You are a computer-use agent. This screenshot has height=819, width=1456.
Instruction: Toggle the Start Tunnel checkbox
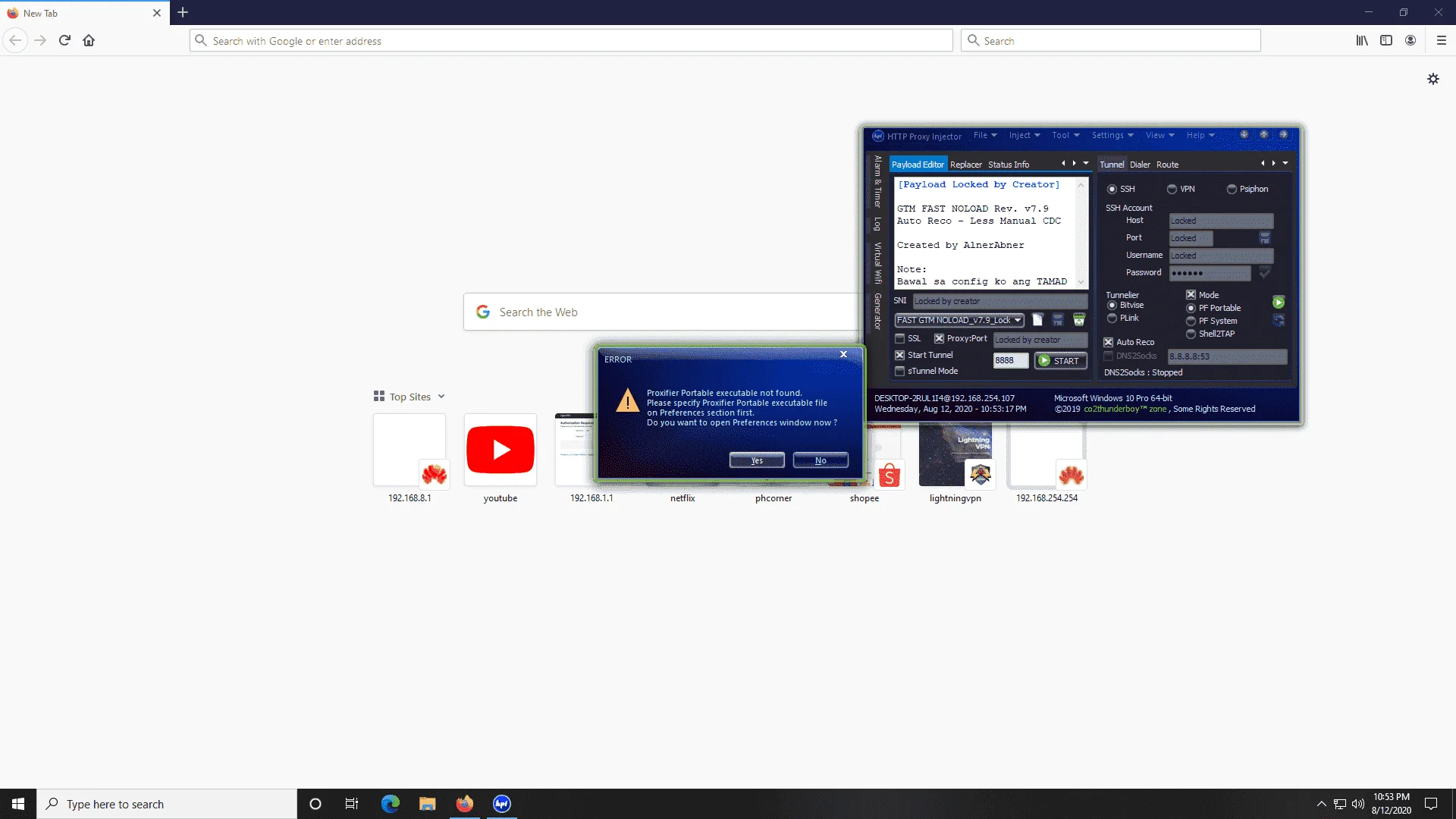[899, 355]
